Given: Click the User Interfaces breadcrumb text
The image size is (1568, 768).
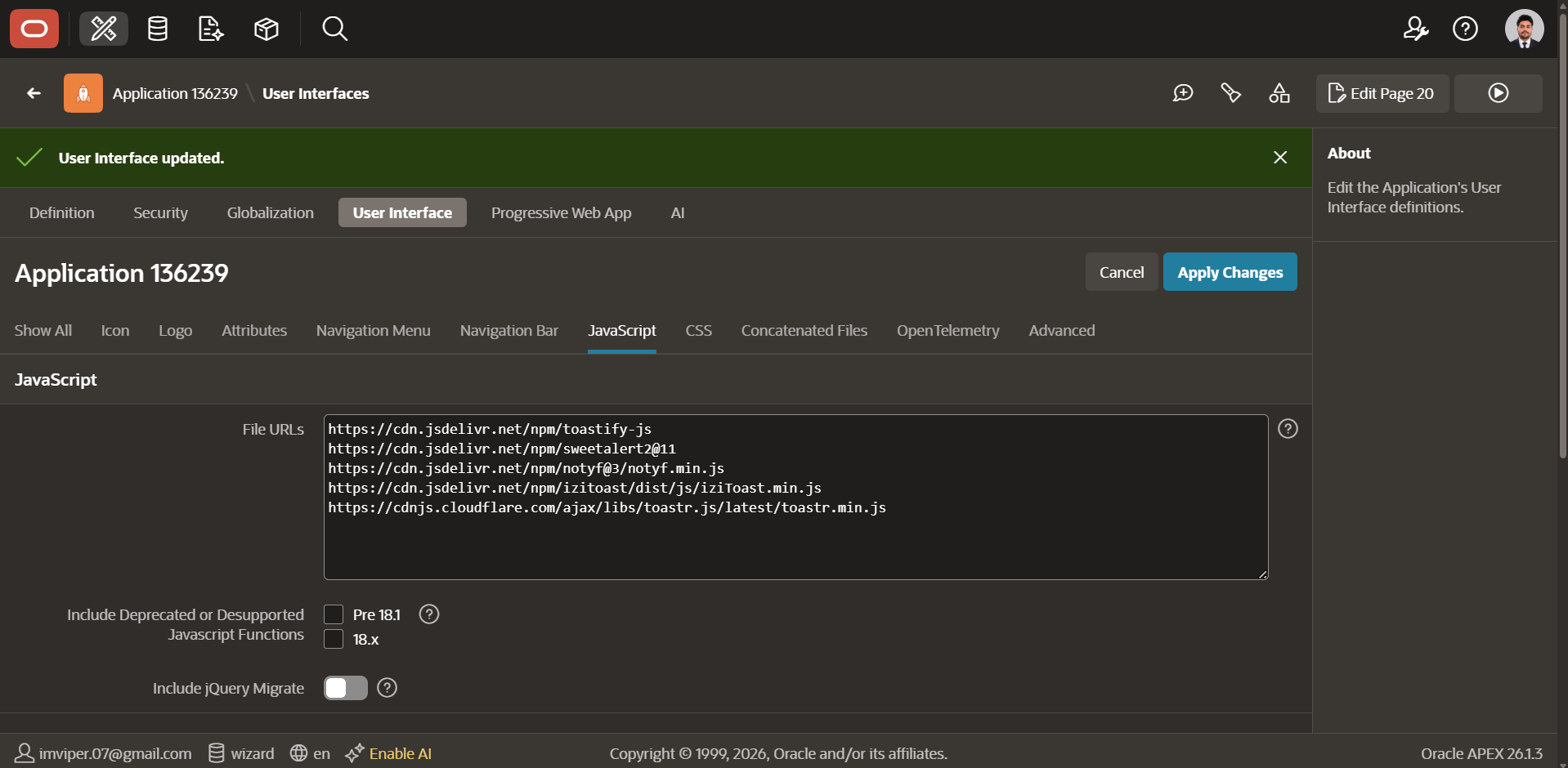Looking at the screenshot, I should (x=316, y=93).
